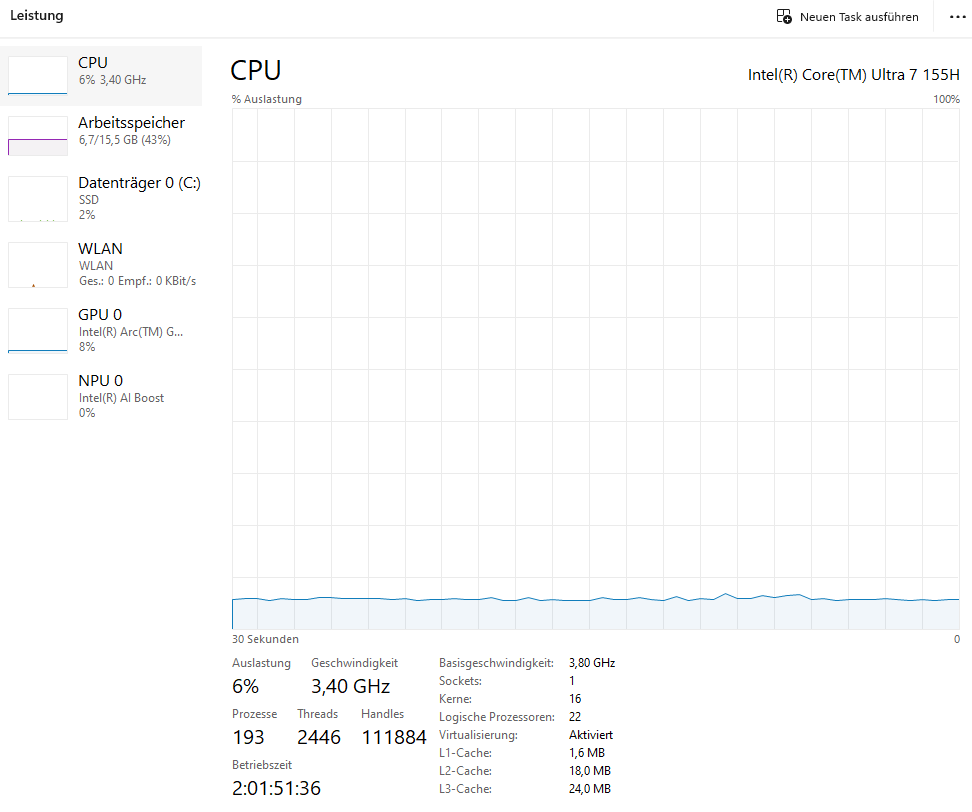Select the Datenträger 0 (C:) label
The height and width of the screenshot is (812, 972).
point(139,183)
